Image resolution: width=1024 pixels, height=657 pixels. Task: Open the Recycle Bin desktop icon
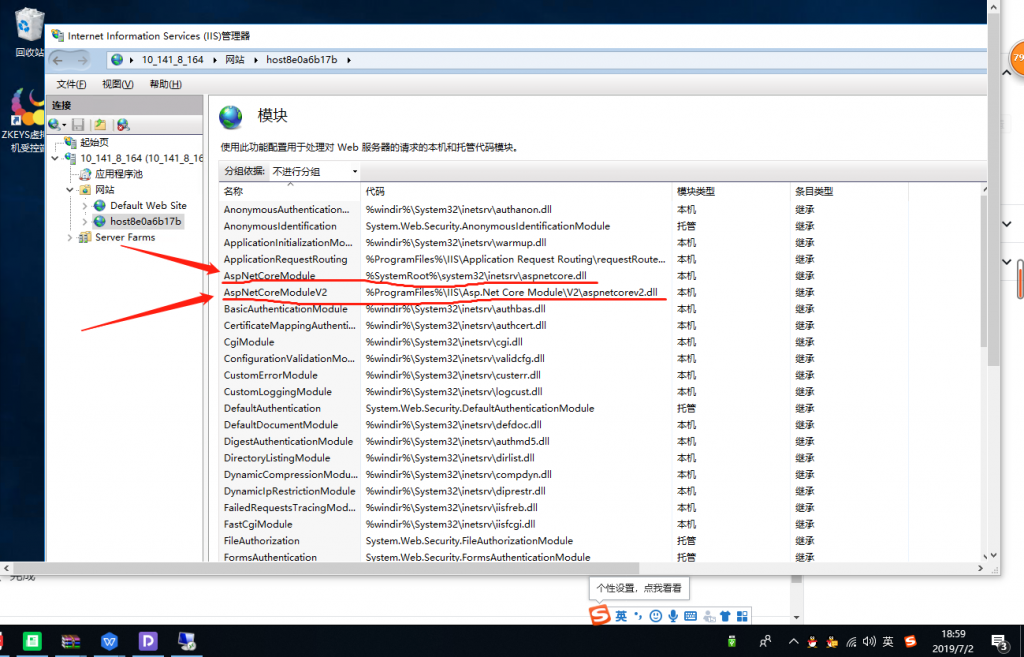click(28, 31)
